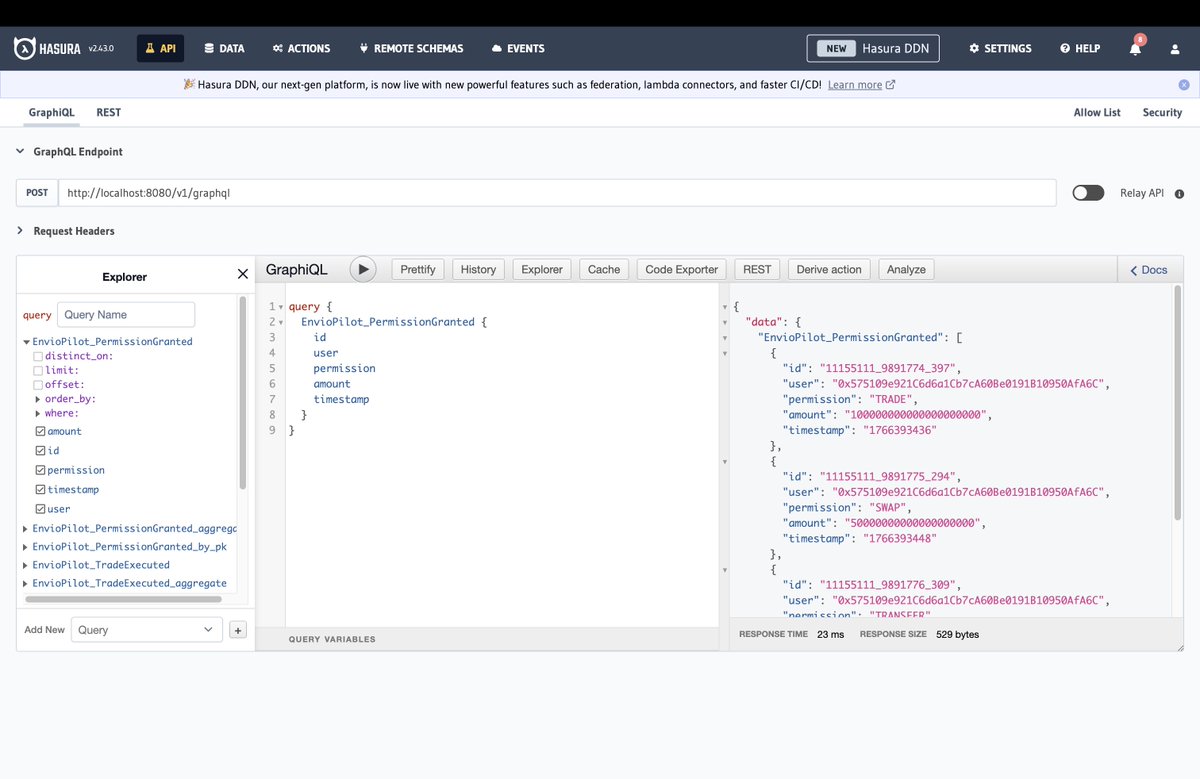This screenshot has width=1200, height=779.
Task: Click the 529 bytes response size
Action: pos(957,635)
